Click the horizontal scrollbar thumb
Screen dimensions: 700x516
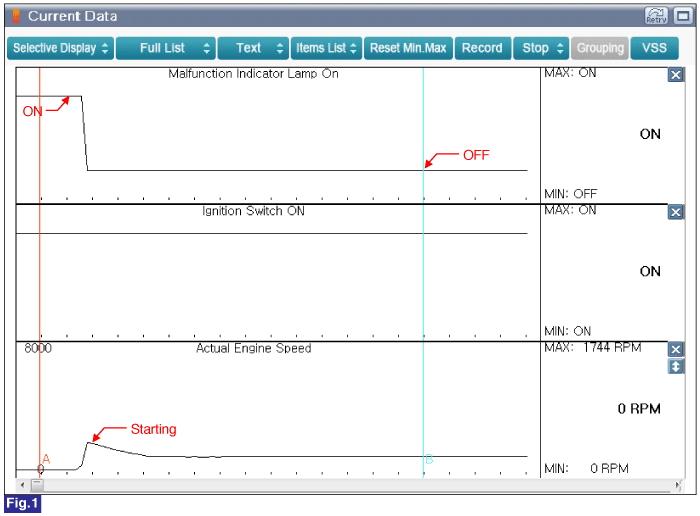38,485
